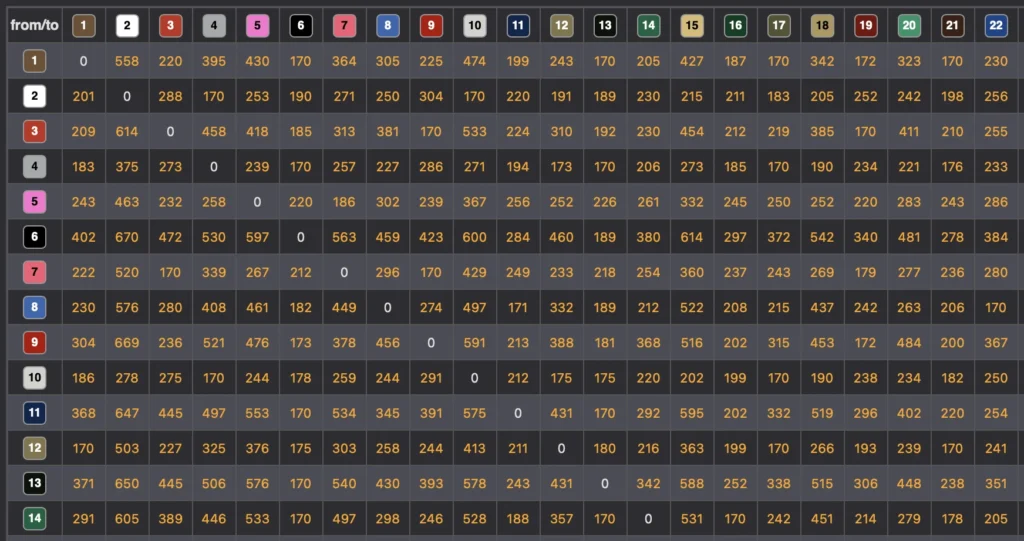Click the black row header badge 6
This screenshot has width=1024, height=541.
(35, 237)
